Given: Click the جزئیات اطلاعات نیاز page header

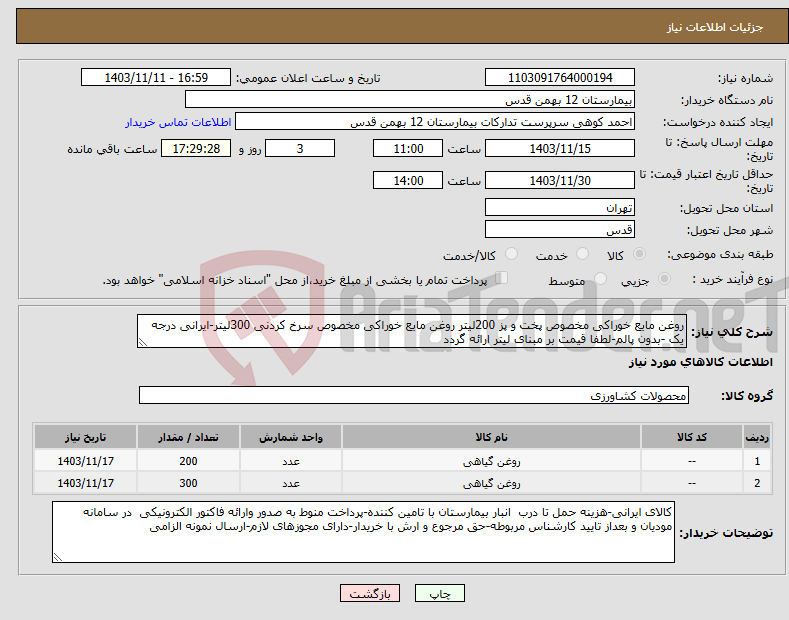Looking at the screenshot, I should pos(715,27).
